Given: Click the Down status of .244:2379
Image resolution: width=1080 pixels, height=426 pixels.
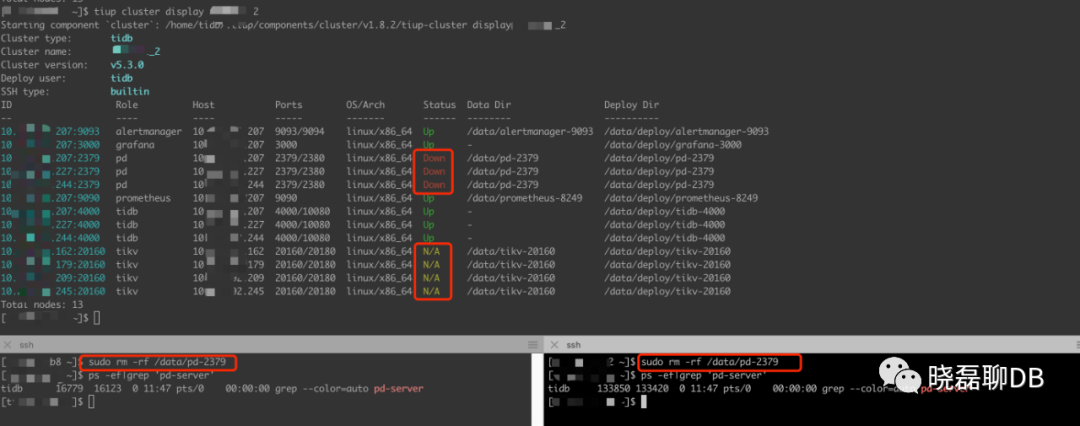Looking at the screenshot, I should [x=434, y=185].
